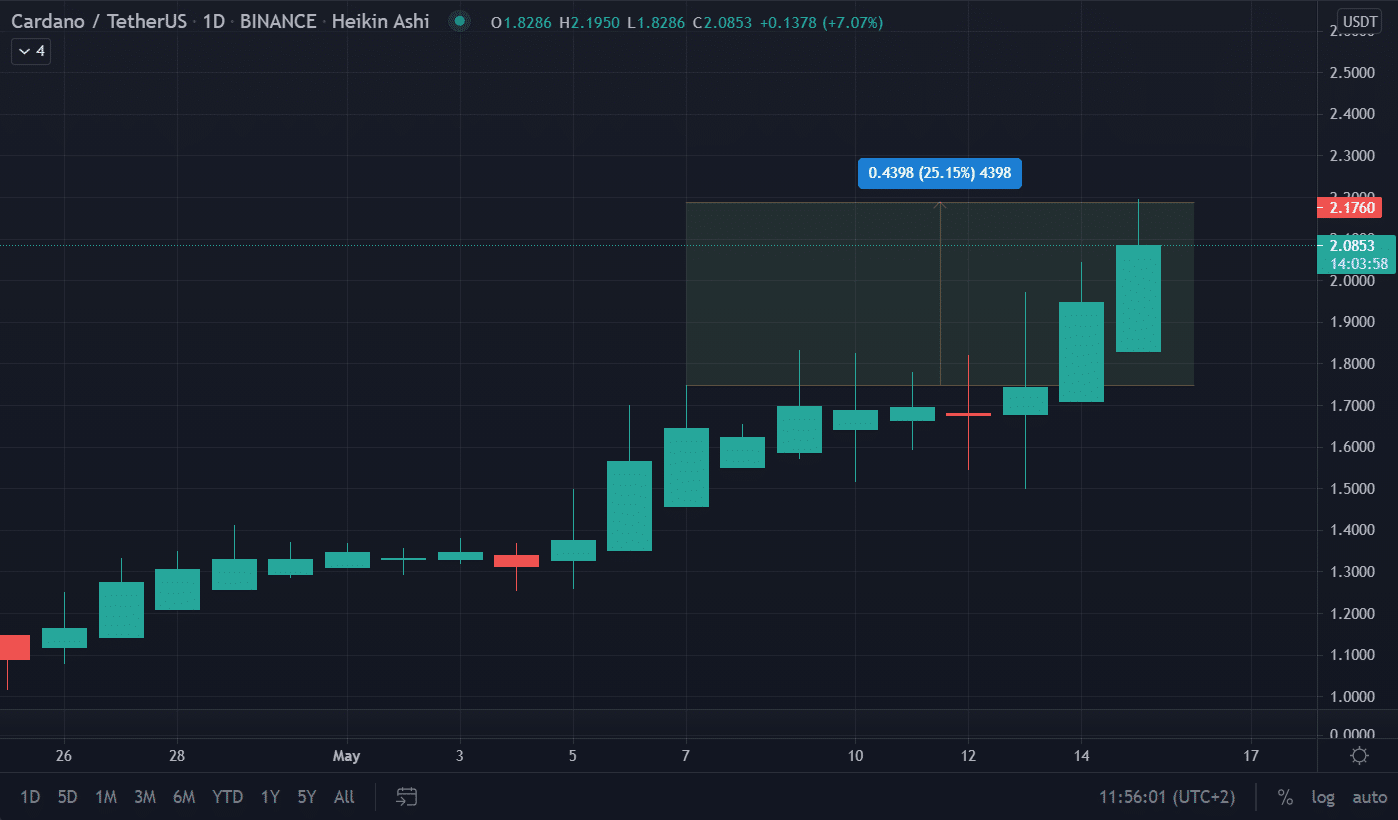Open timezone menu showing UTC+2
The width and height of the screenshot is (1398, 820).
(x=1167, y=797)
